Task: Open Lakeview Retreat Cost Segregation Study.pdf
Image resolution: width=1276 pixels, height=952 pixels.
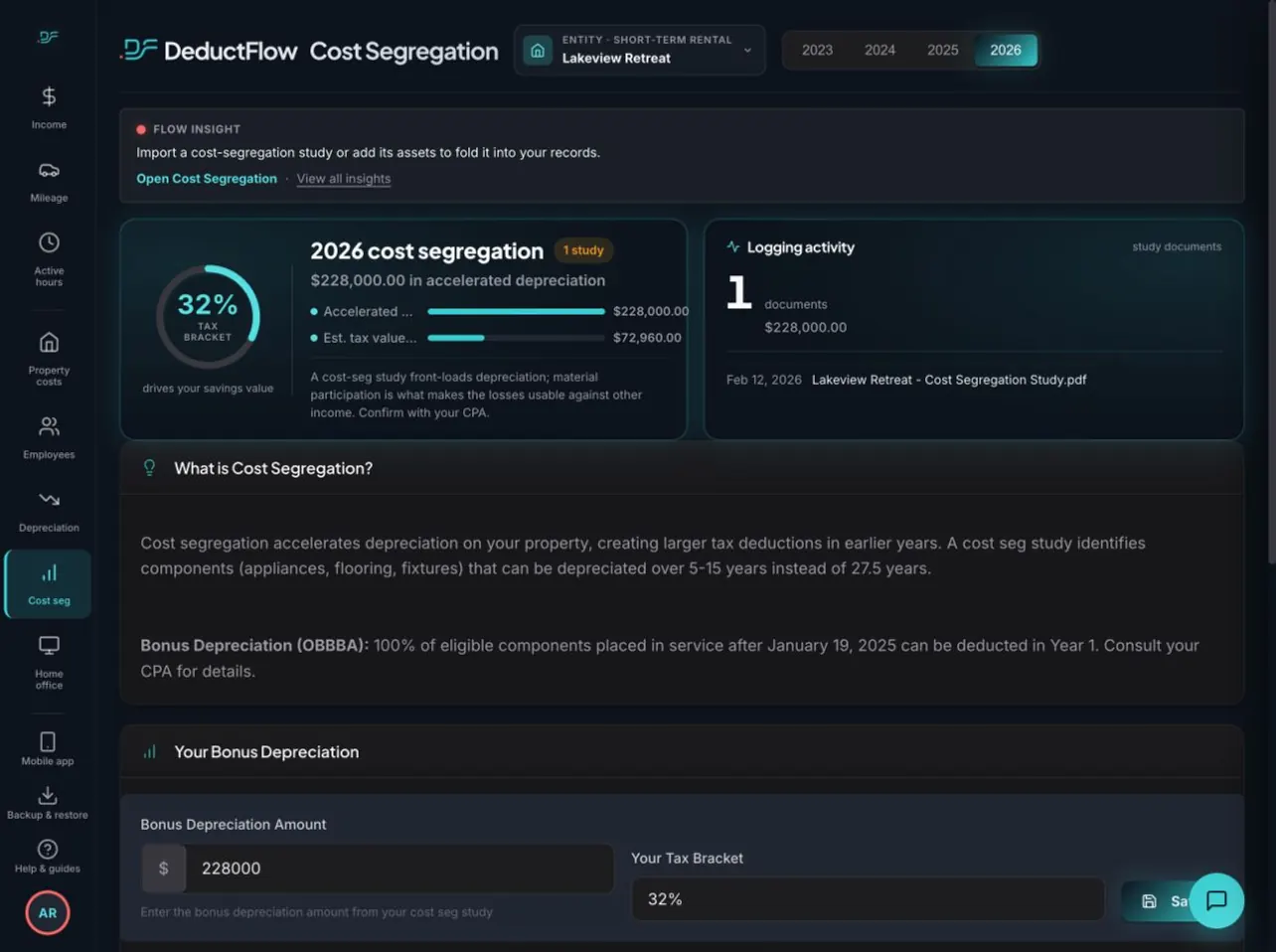Action: coord(949,380)
